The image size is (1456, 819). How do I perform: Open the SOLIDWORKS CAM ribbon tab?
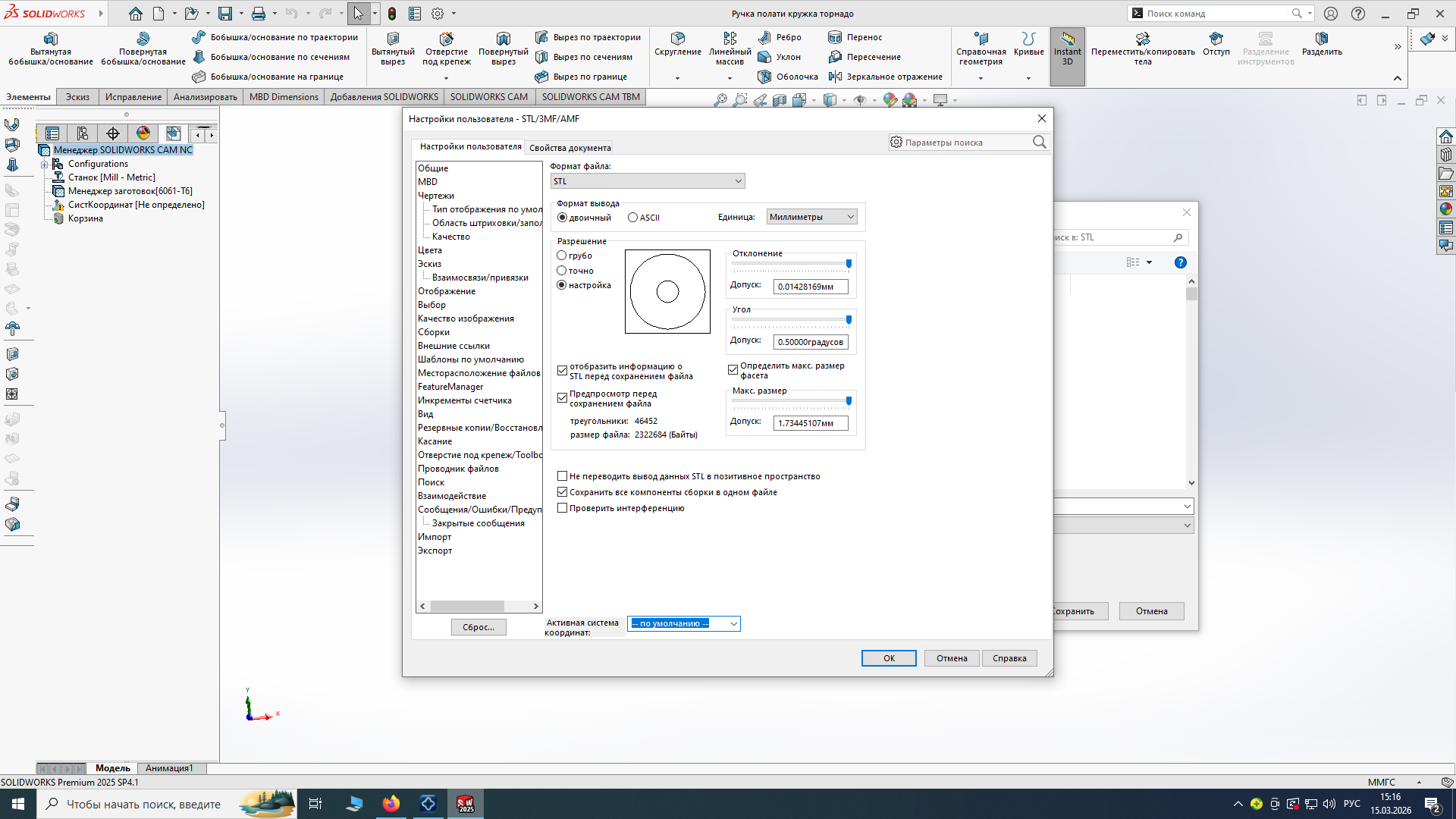[488, 97]
